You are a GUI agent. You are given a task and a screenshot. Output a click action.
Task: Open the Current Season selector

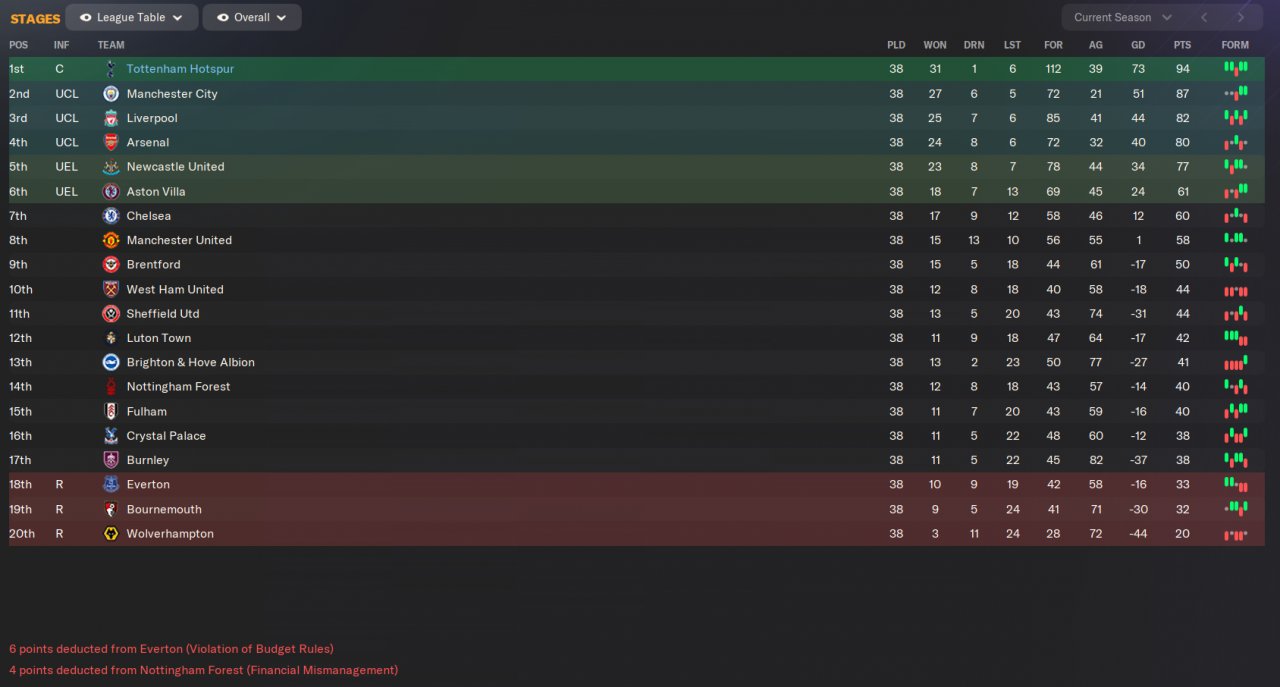(1122, 17)
